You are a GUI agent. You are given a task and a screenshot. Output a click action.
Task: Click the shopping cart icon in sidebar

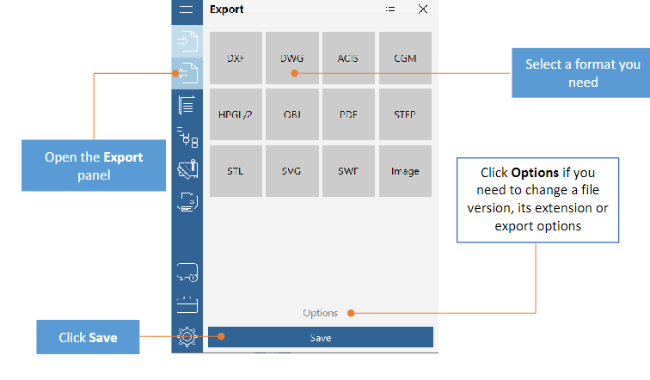click(x=187, y=272)
